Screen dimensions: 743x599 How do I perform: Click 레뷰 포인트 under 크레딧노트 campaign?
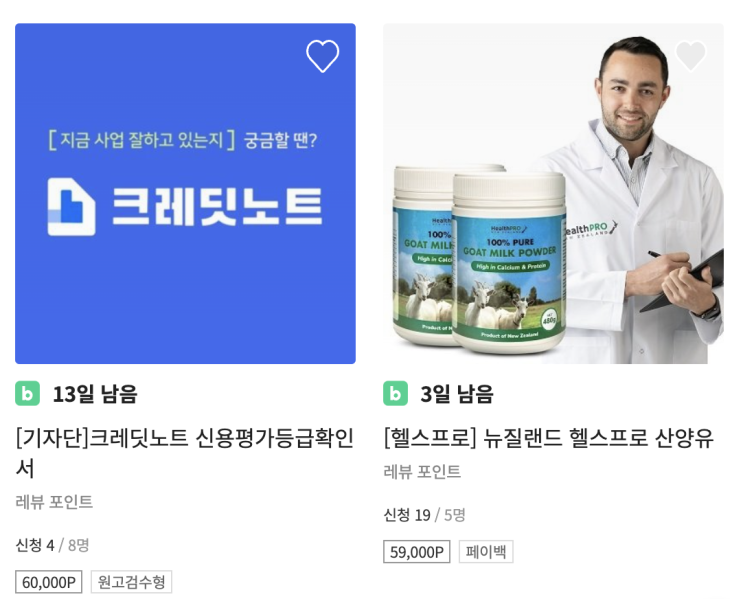click(54, 502)
